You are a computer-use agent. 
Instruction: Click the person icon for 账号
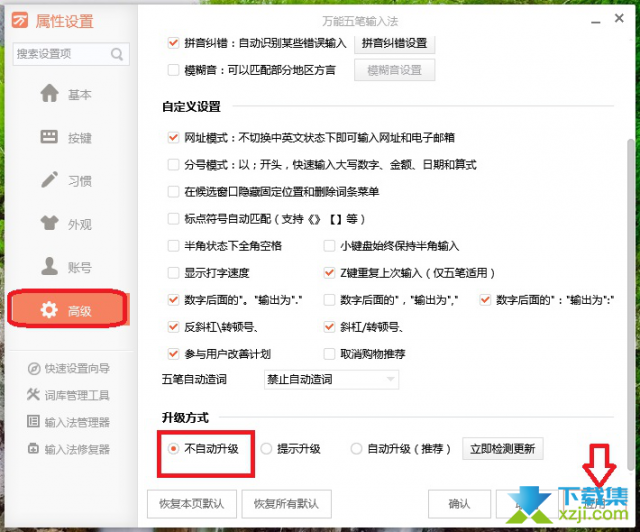[x=49, y=266]
